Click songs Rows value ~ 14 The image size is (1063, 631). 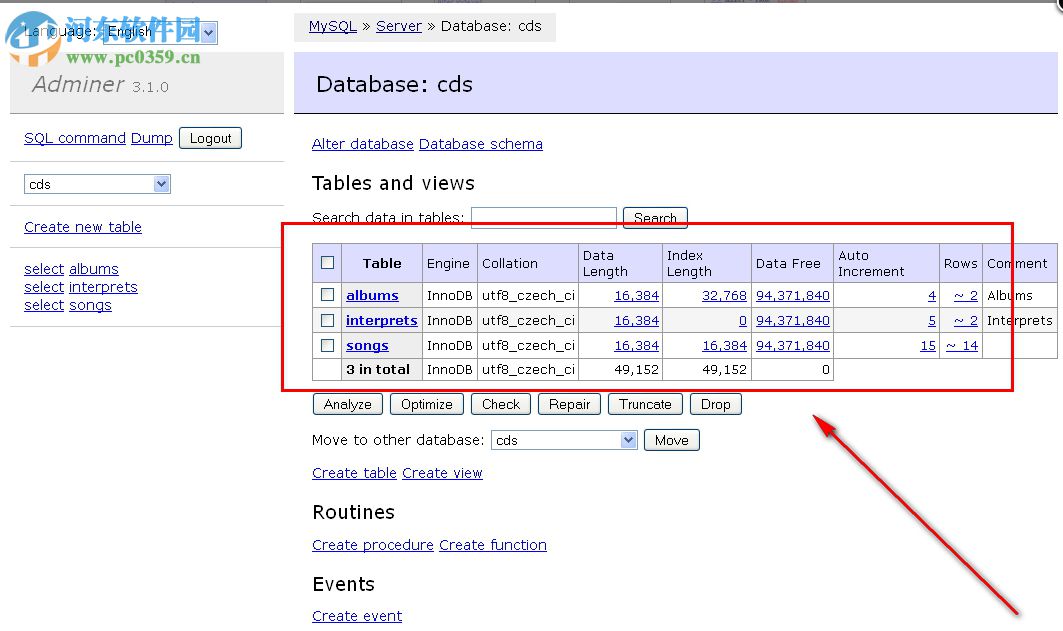[x=962, y=346]
